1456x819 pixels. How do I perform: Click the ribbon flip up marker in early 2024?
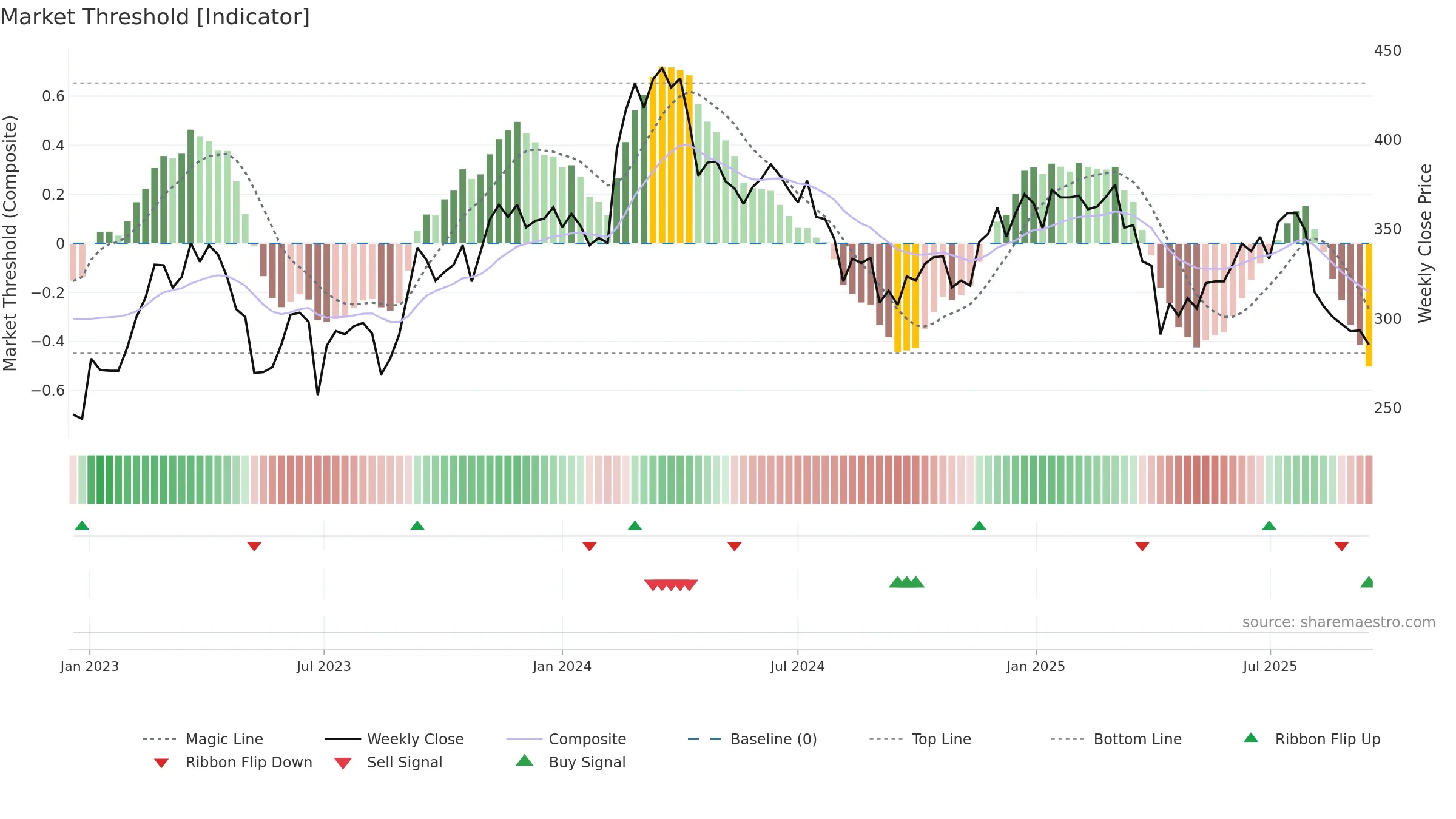pos(635,525)
